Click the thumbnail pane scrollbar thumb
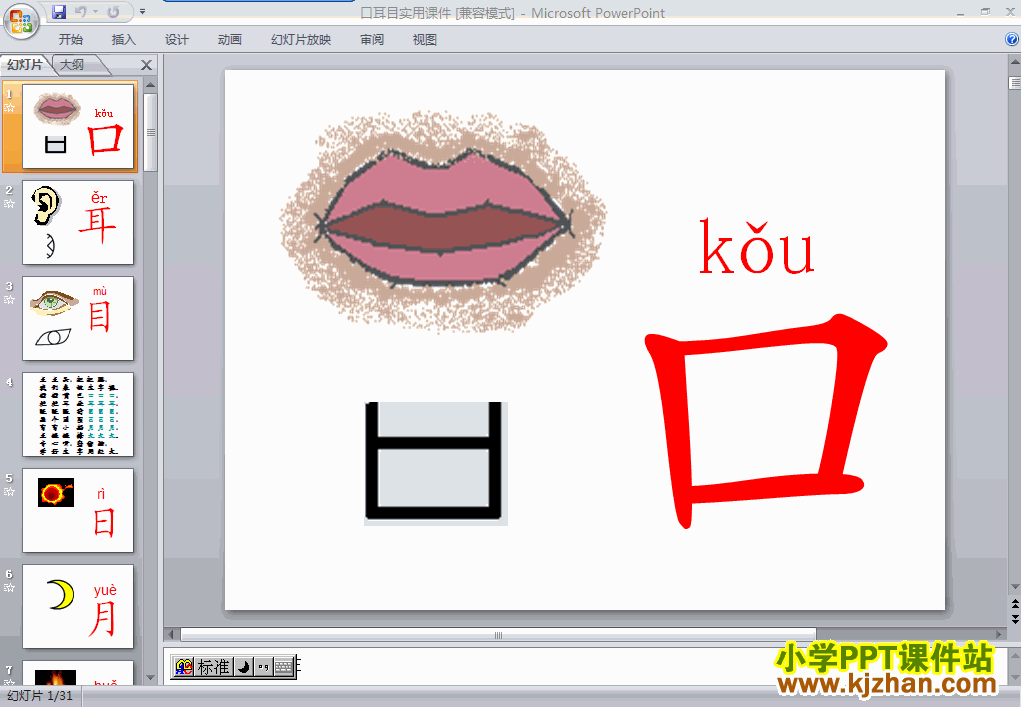1021x707 pixels. click(x=150, y=132)
